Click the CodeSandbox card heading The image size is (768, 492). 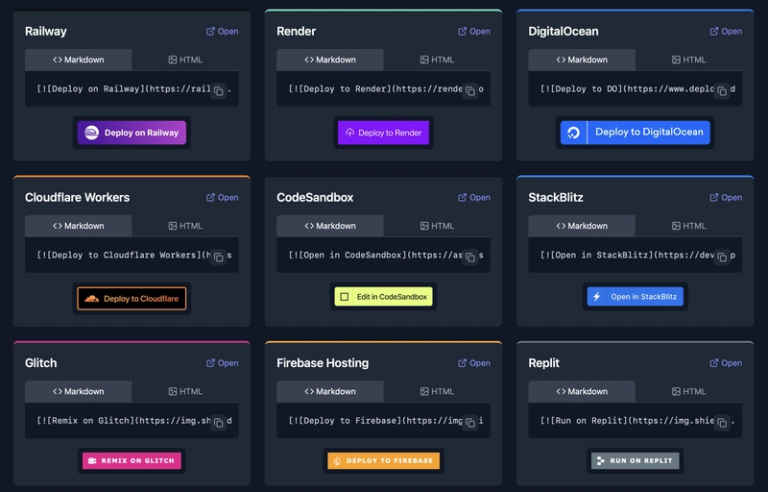tap(315, 197)
